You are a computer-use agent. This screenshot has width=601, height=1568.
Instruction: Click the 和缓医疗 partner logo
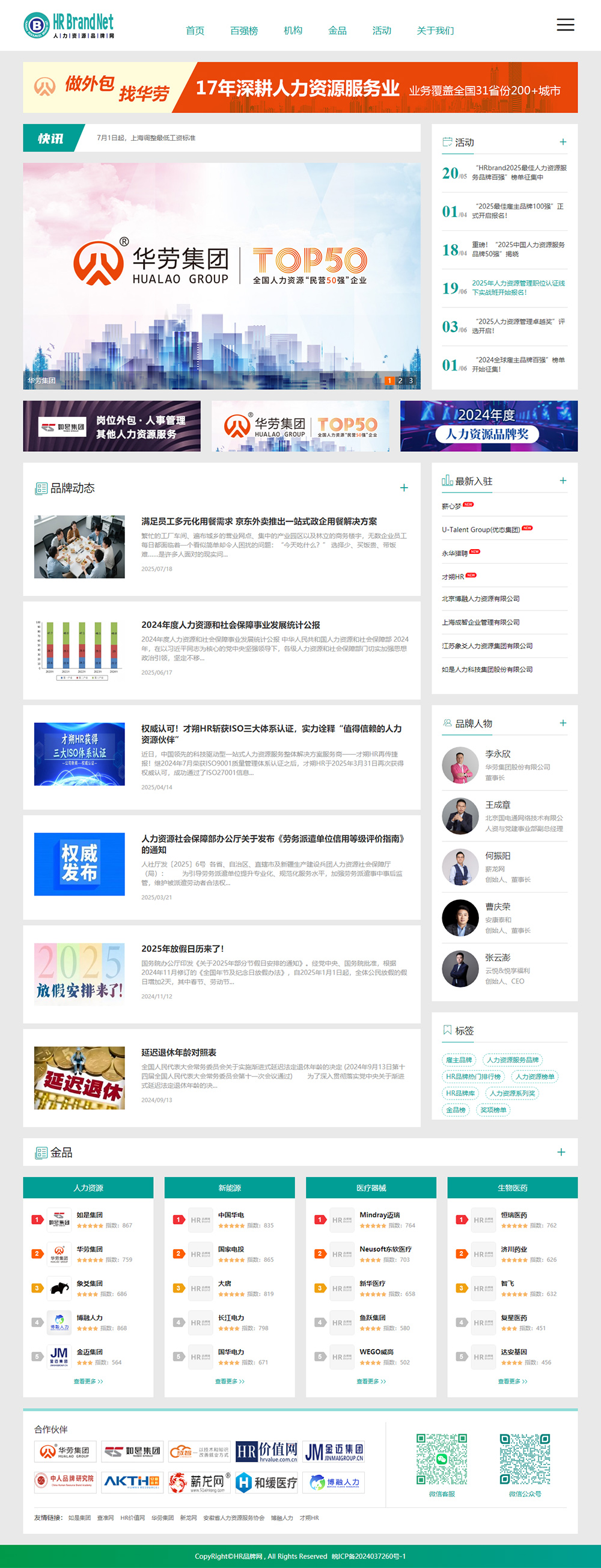(266, 1482)
